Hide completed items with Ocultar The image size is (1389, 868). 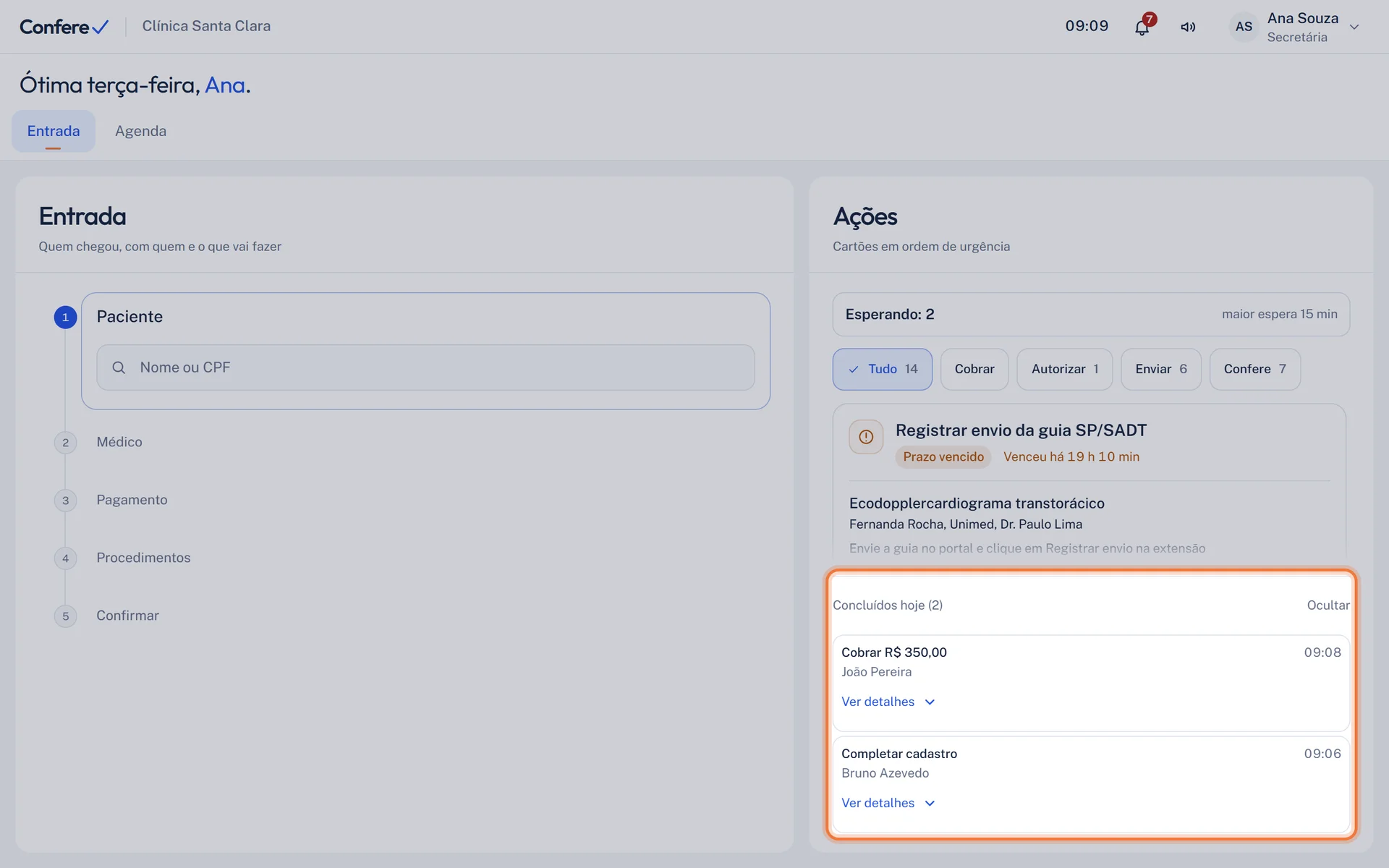[1328, 605]
